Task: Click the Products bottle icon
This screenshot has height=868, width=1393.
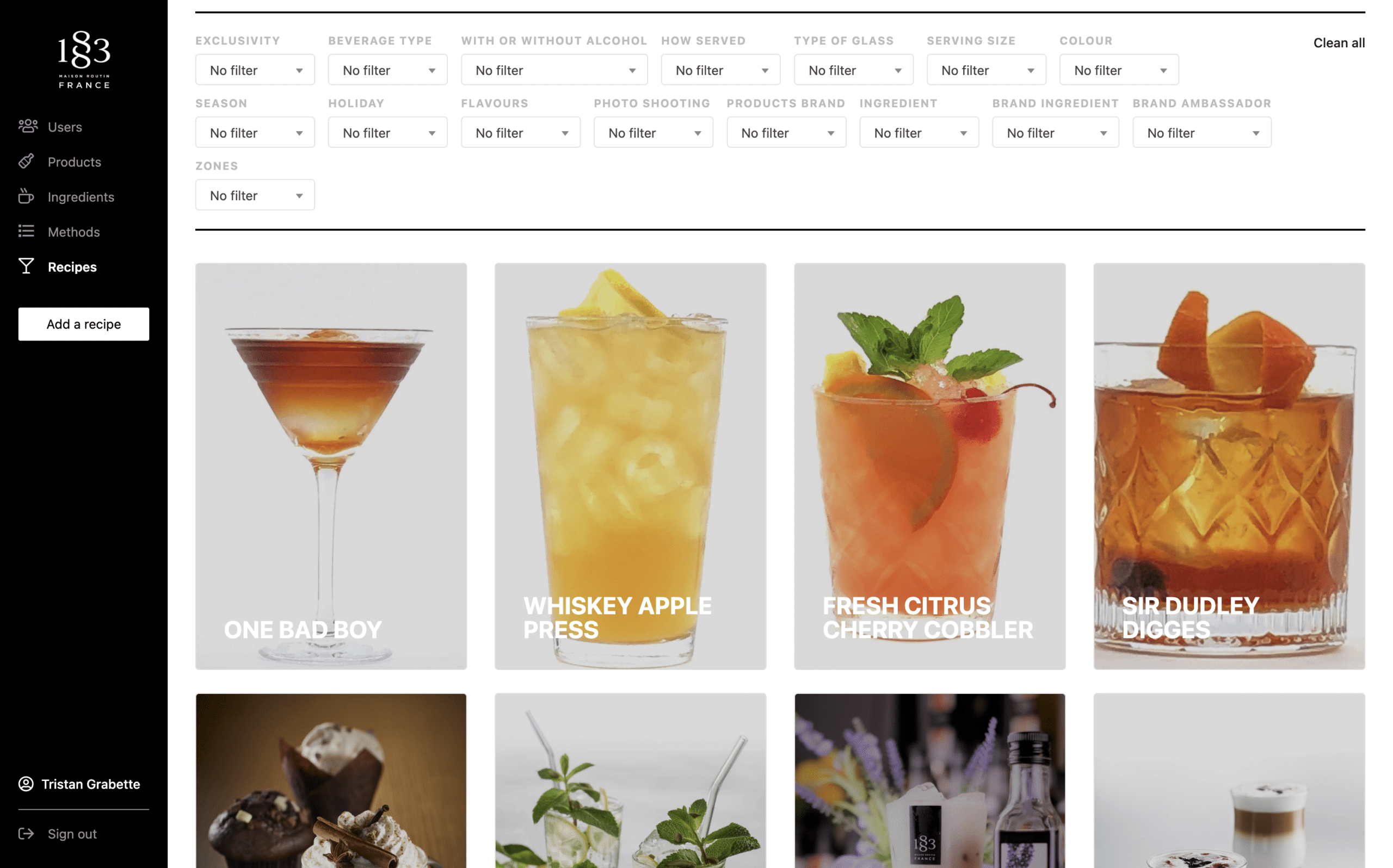Action: (27, 162)
